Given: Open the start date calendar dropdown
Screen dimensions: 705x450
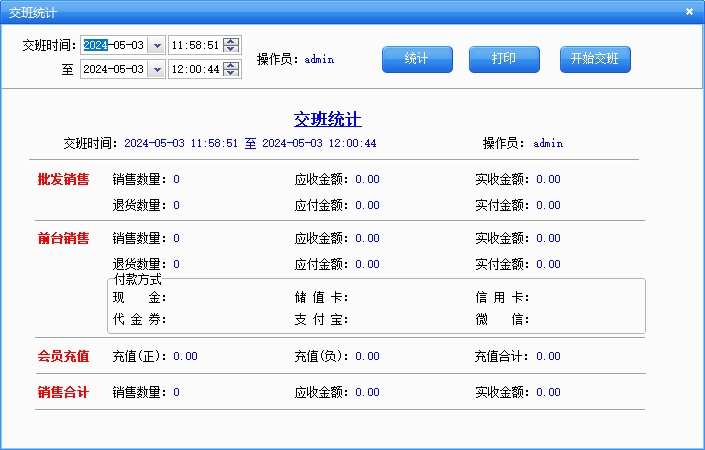Looking at the screenshot, I should click(157, 45).
